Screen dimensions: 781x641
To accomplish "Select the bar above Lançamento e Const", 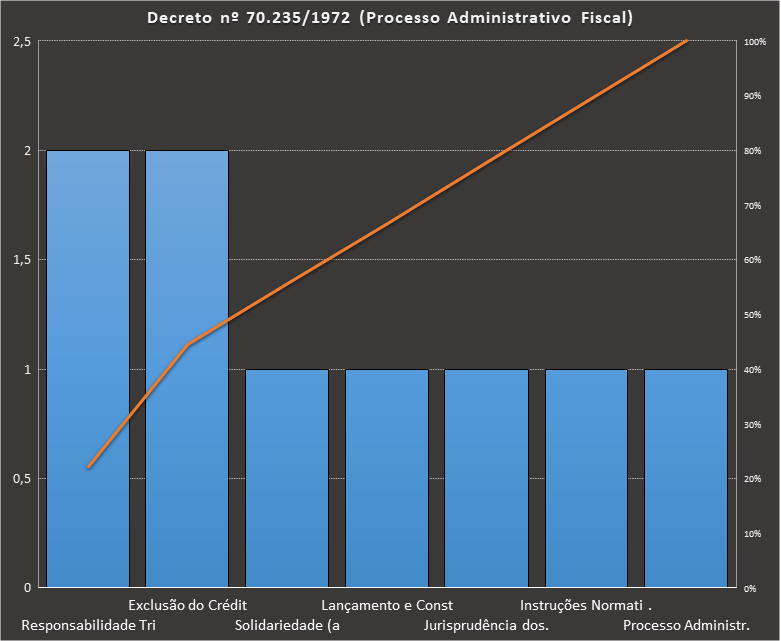I will pos(387,480).
